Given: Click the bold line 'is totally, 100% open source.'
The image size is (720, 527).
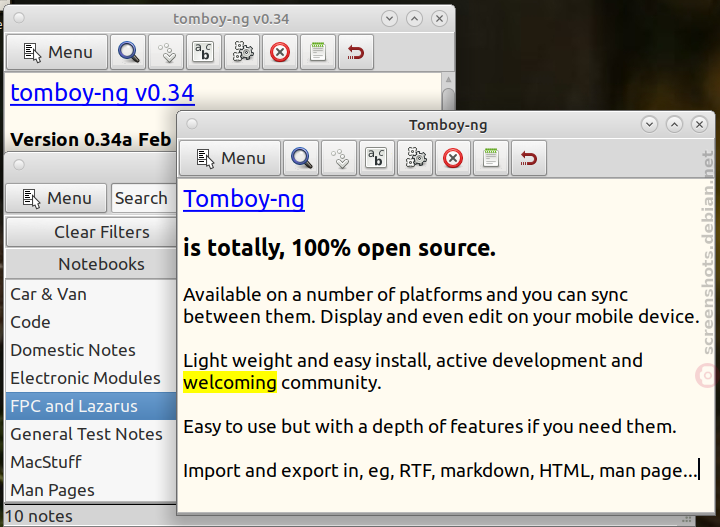Looking at the screenshot, I should click(339, 248).
